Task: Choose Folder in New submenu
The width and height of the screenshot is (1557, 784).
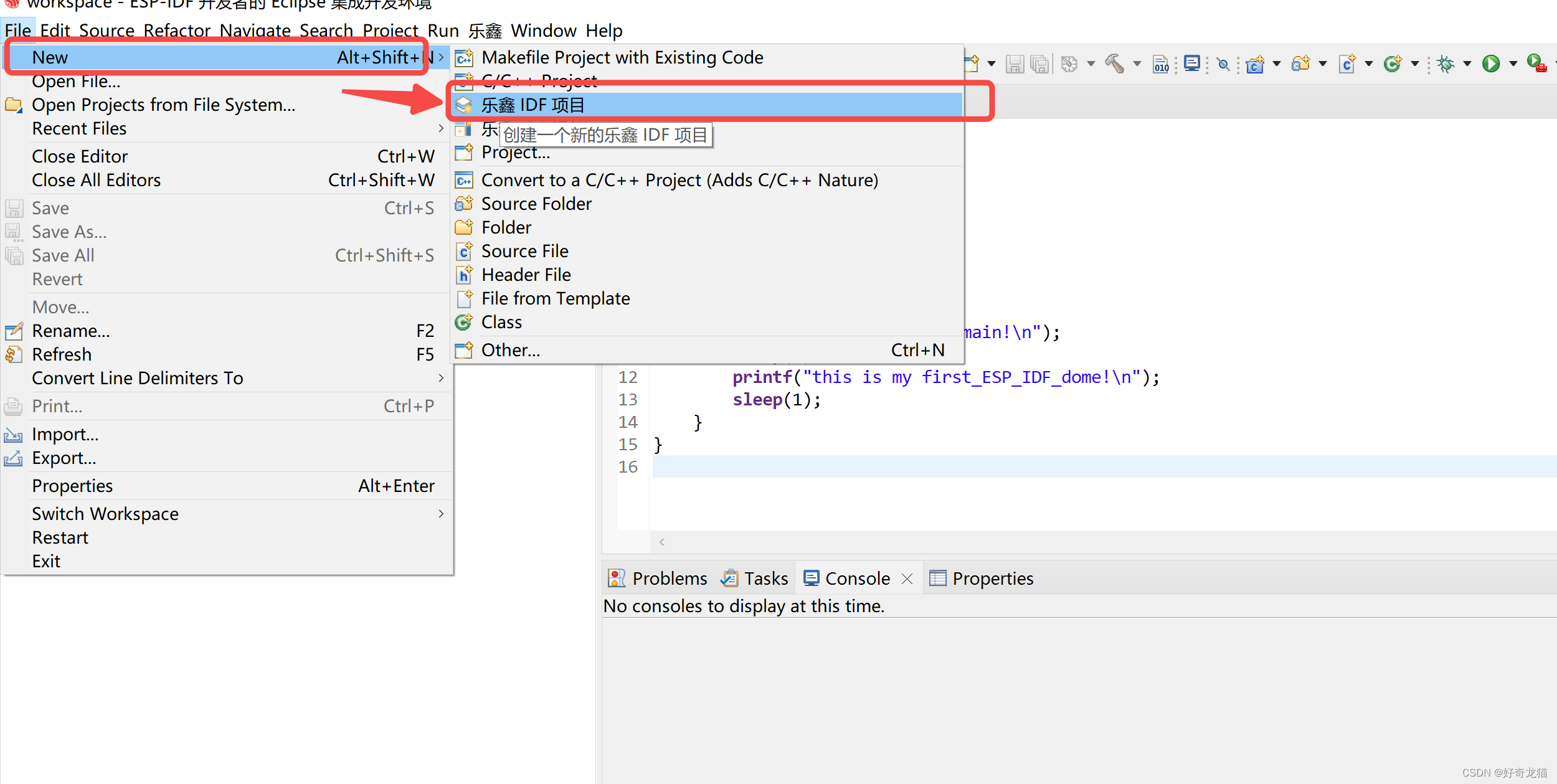Action: (708, 227)
